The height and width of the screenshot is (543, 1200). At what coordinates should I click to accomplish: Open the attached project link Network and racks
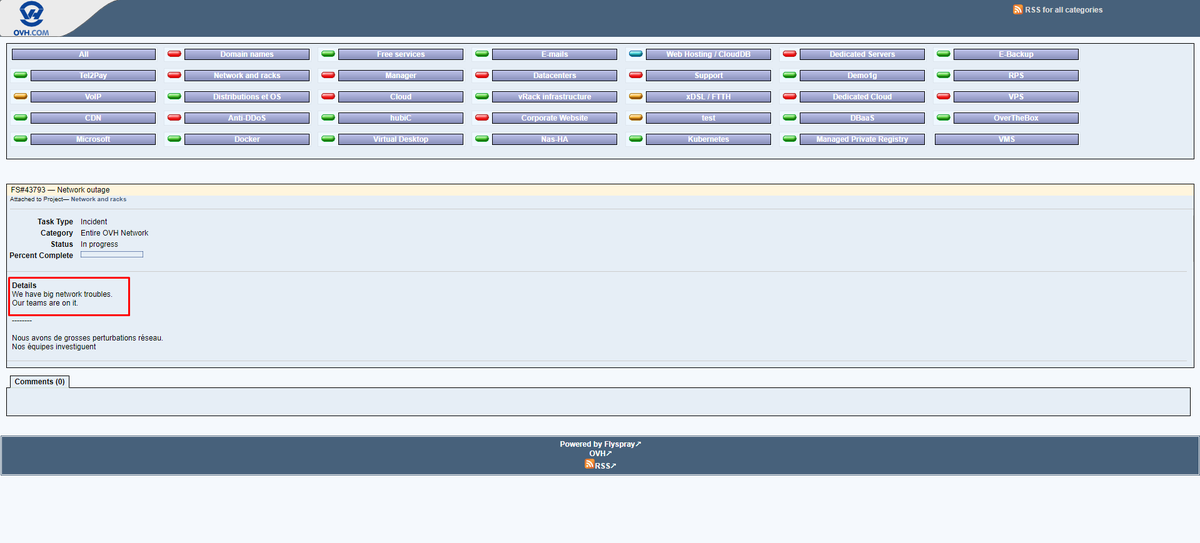click(98, 199)
